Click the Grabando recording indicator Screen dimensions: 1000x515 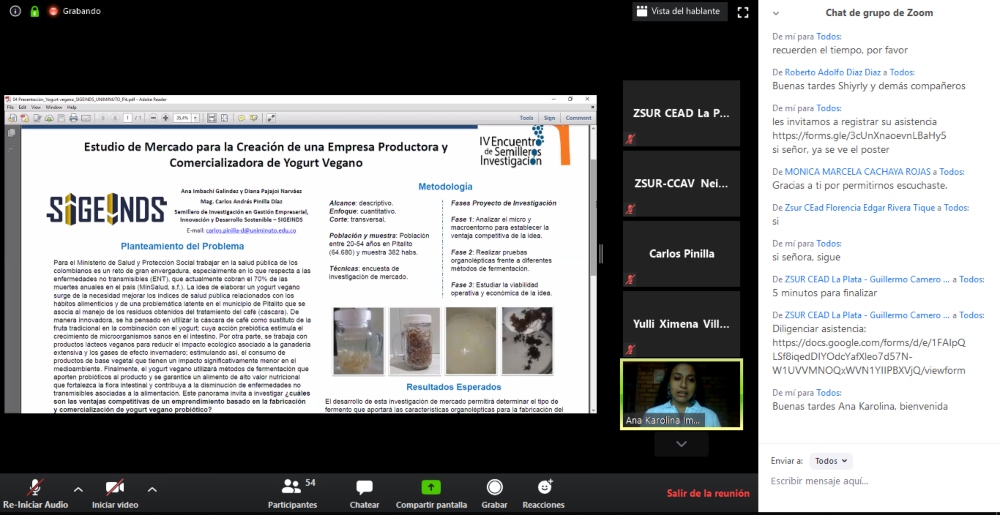75,11
